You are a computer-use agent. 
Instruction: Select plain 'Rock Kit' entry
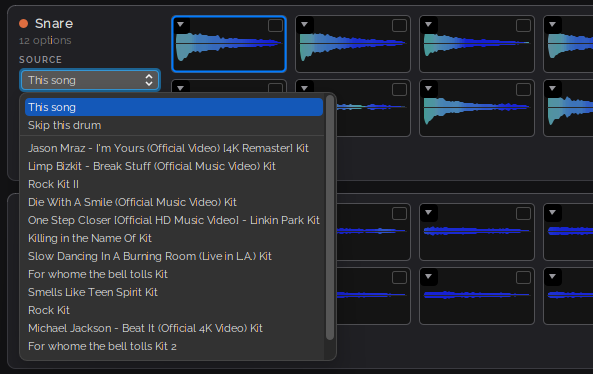174,310
